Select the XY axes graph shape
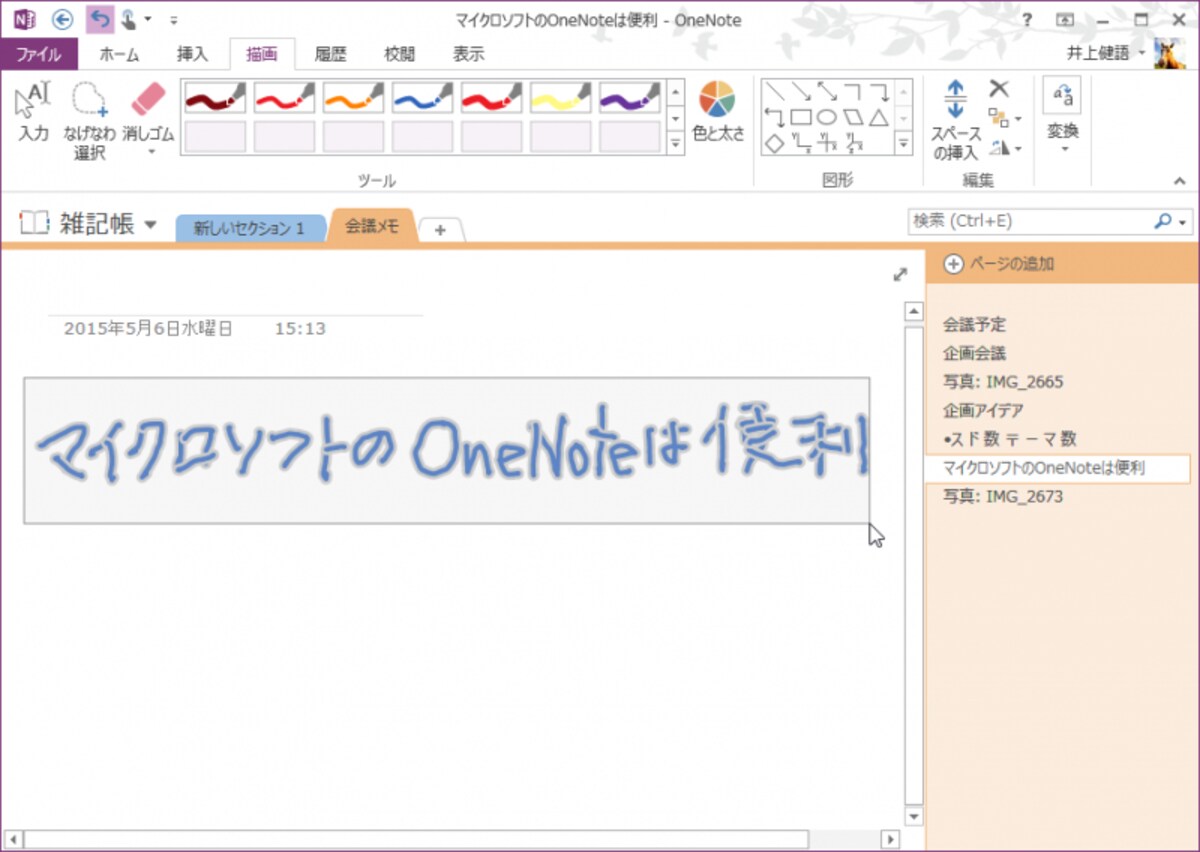The image size is (1200, 852). [x=800, y=144]
